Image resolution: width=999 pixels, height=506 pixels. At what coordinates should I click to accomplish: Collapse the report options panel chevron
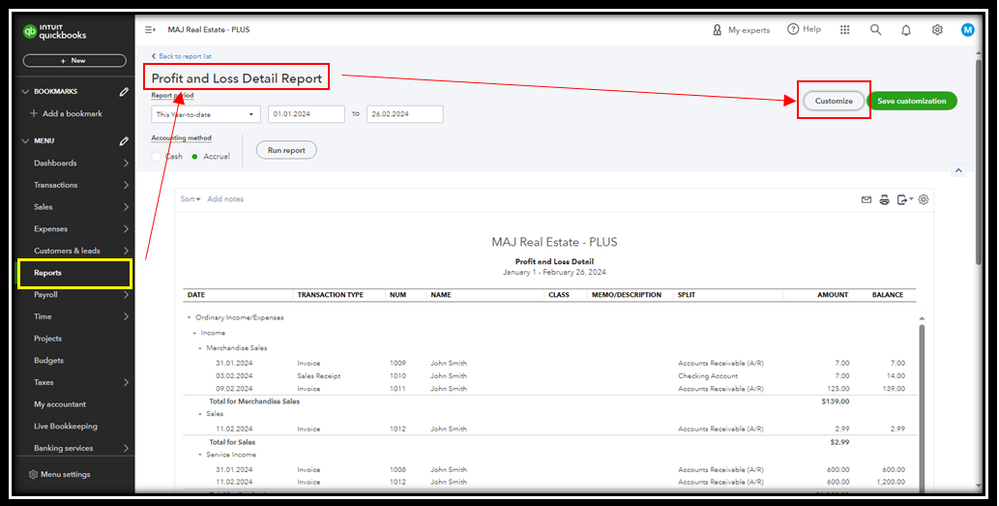pyautogui.click(x=958, y=170)
